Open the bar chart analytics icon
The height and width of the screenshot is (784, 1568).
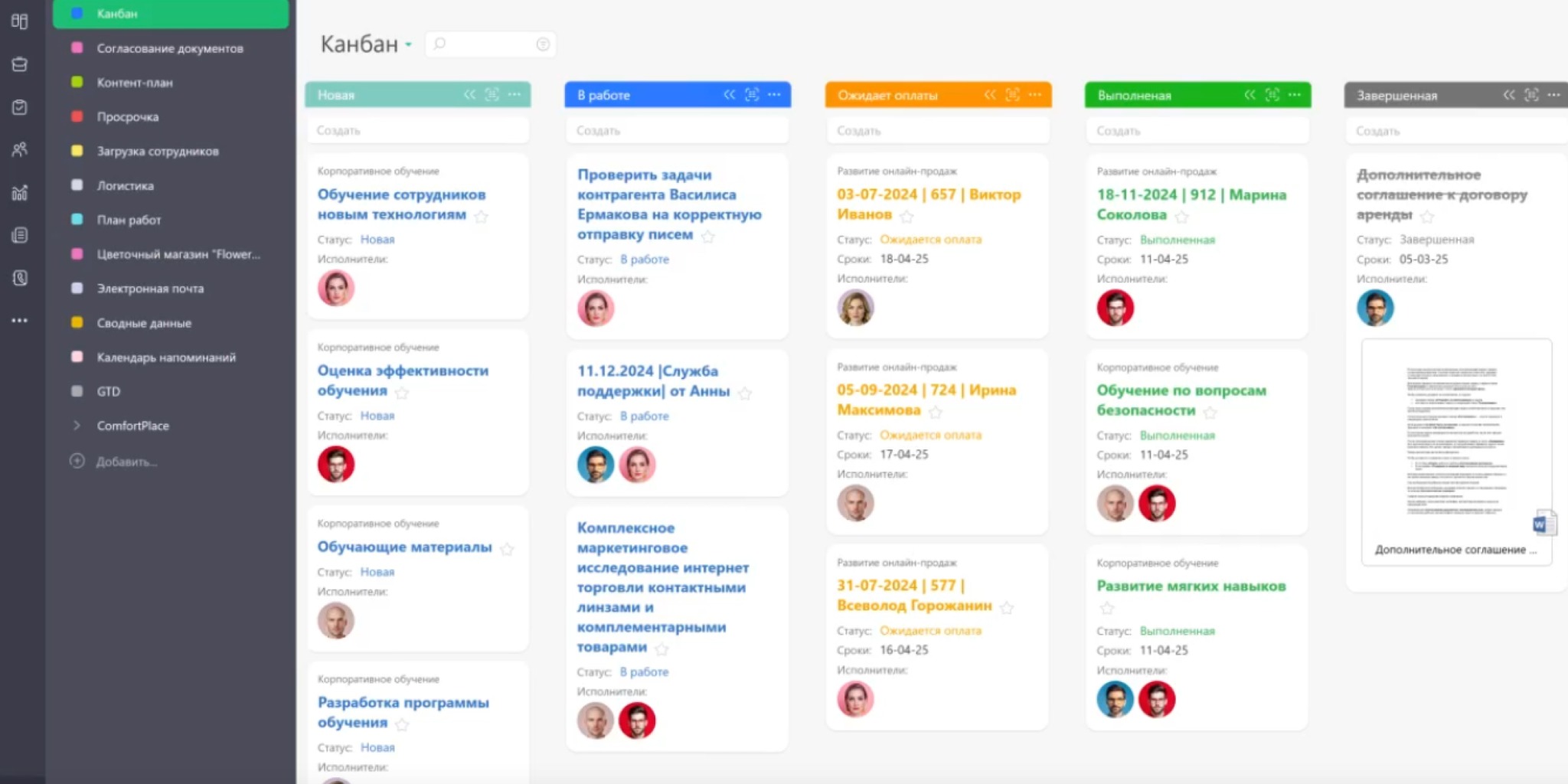[20, 192]
